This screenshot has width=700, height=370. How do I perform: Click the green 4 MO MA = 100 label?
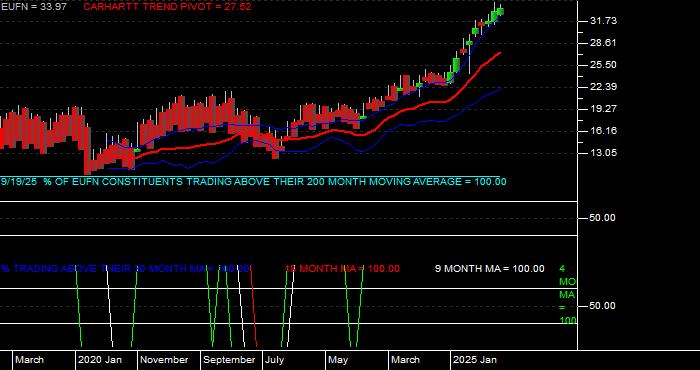pyautogui.click(x=567, y=295)
